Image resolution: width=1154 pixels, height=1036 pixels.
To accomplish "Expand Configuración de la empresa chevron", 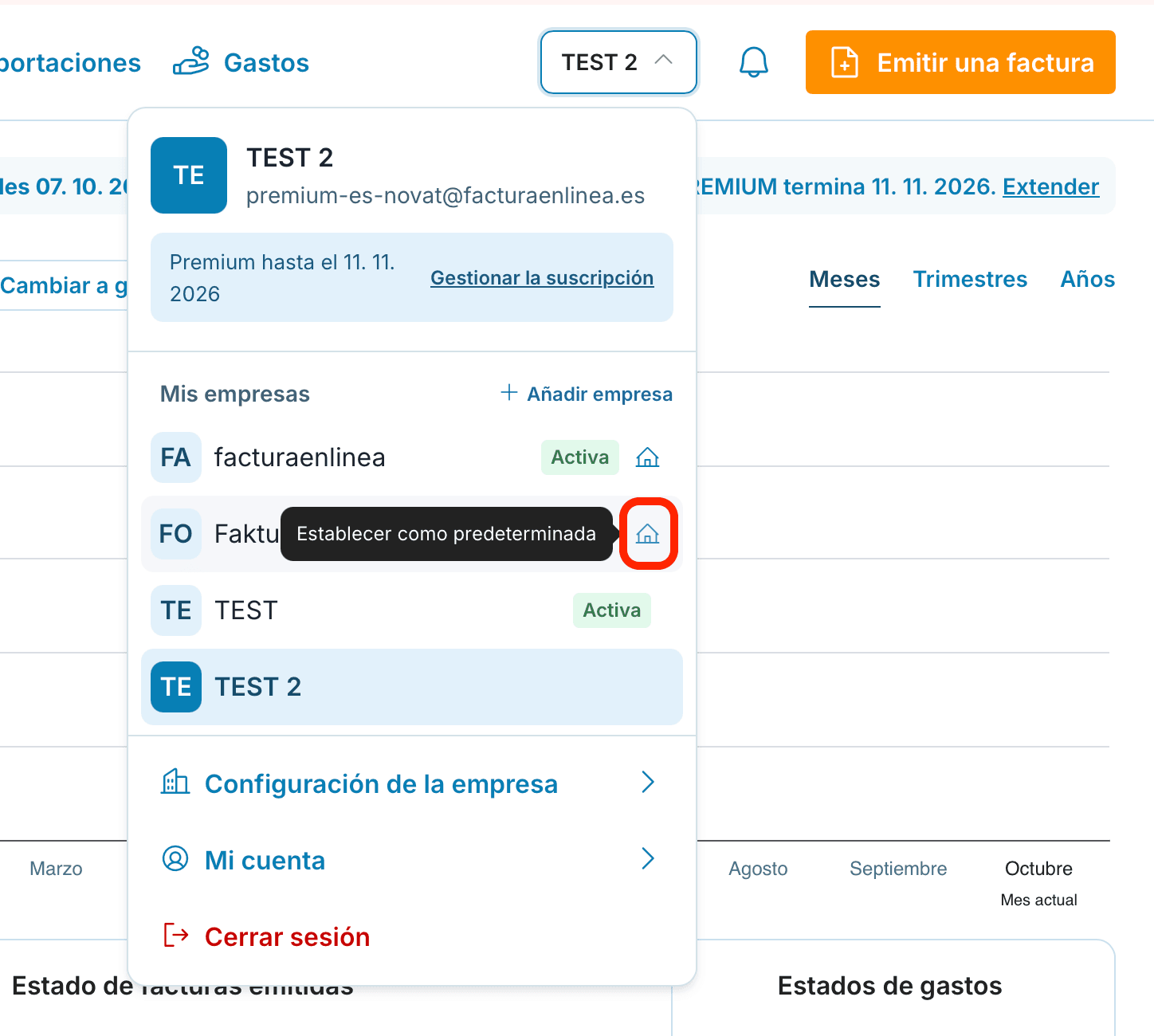I will 648,783.
